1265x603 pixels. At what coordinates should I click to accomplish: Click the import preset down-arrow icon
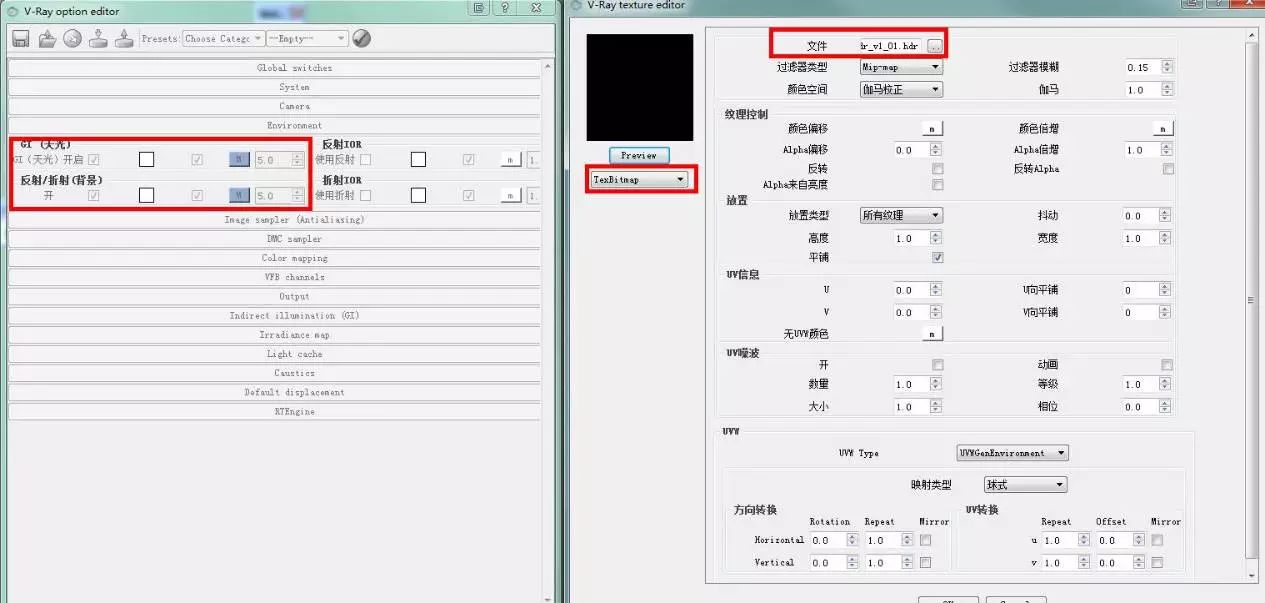[x=98, y=38]
